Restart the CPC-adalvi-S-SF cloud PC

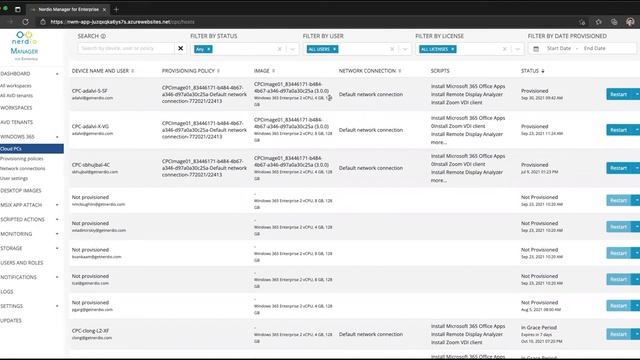click(619, 94)
